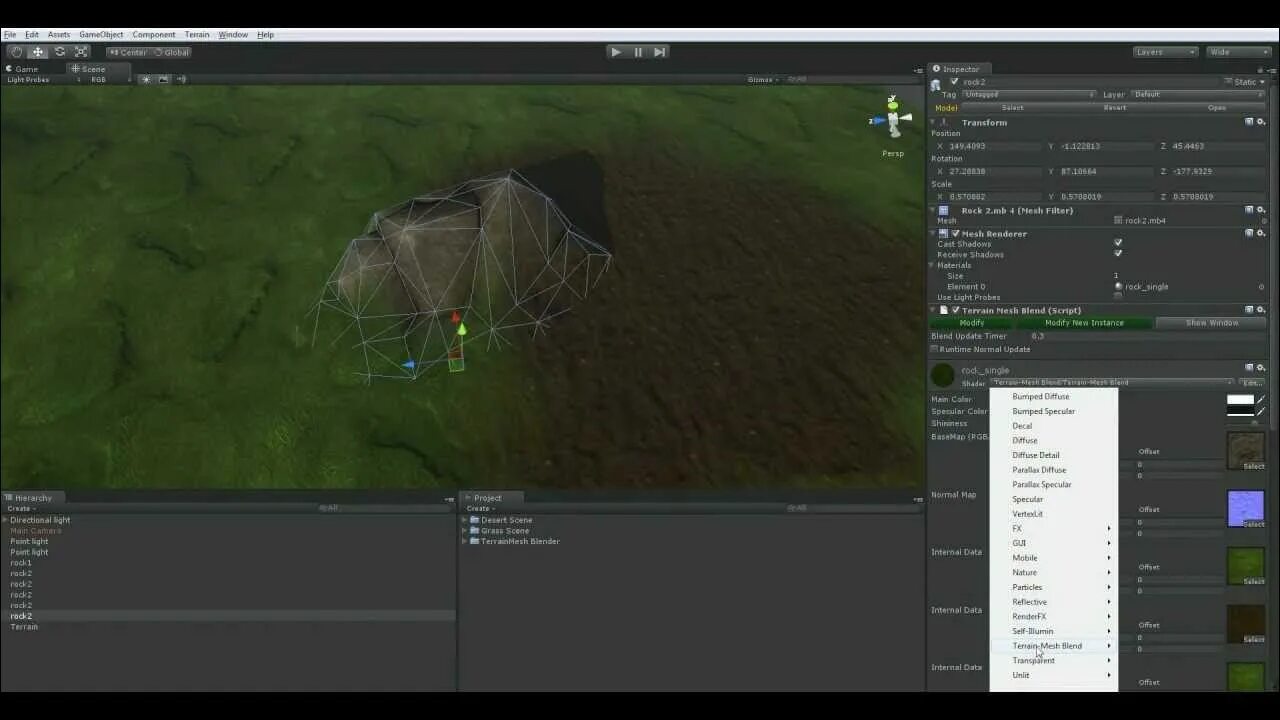
Task: Toggle pivot Center mode button
Action: click(x=128, y=52)
